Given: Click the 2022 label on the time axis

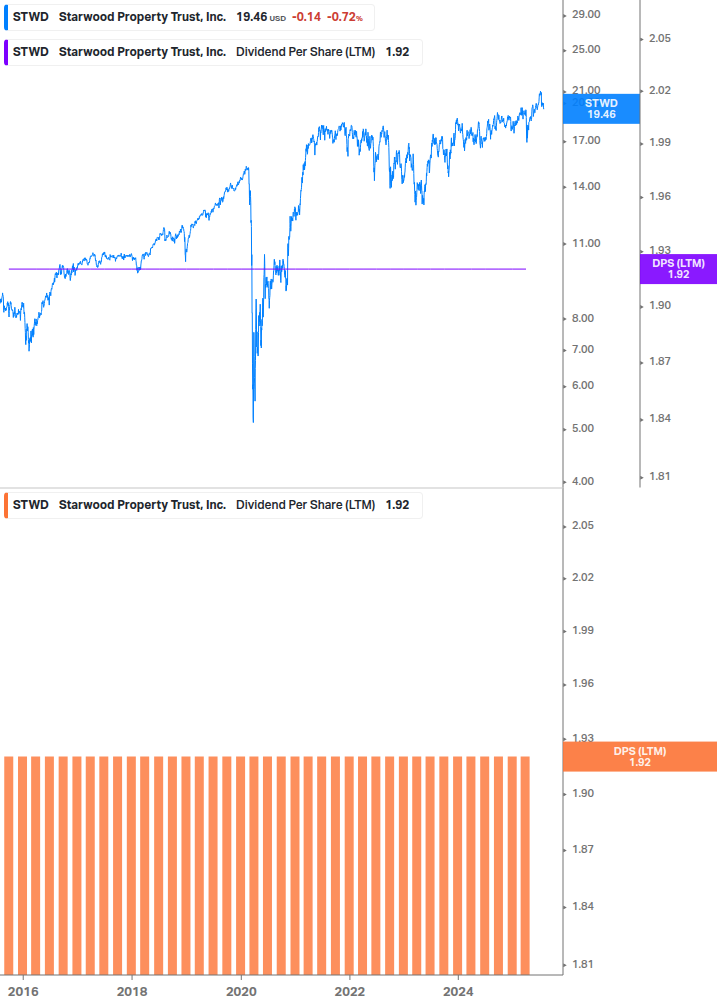Looking at the screenshot, I should (350, 992).
